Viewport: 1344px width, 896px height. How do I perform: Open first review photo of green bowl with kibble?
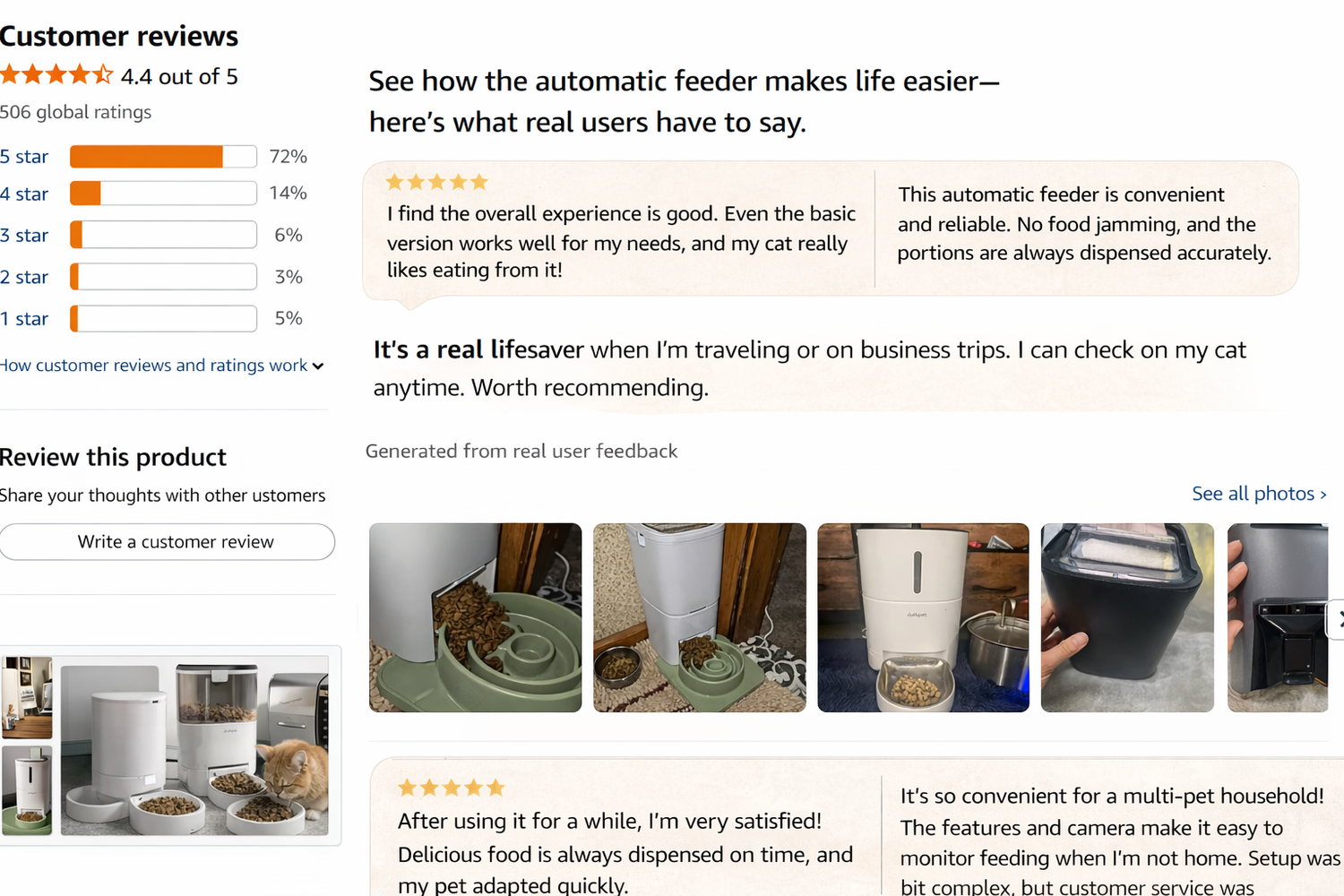pyautogui.click(x=475, y=617)
